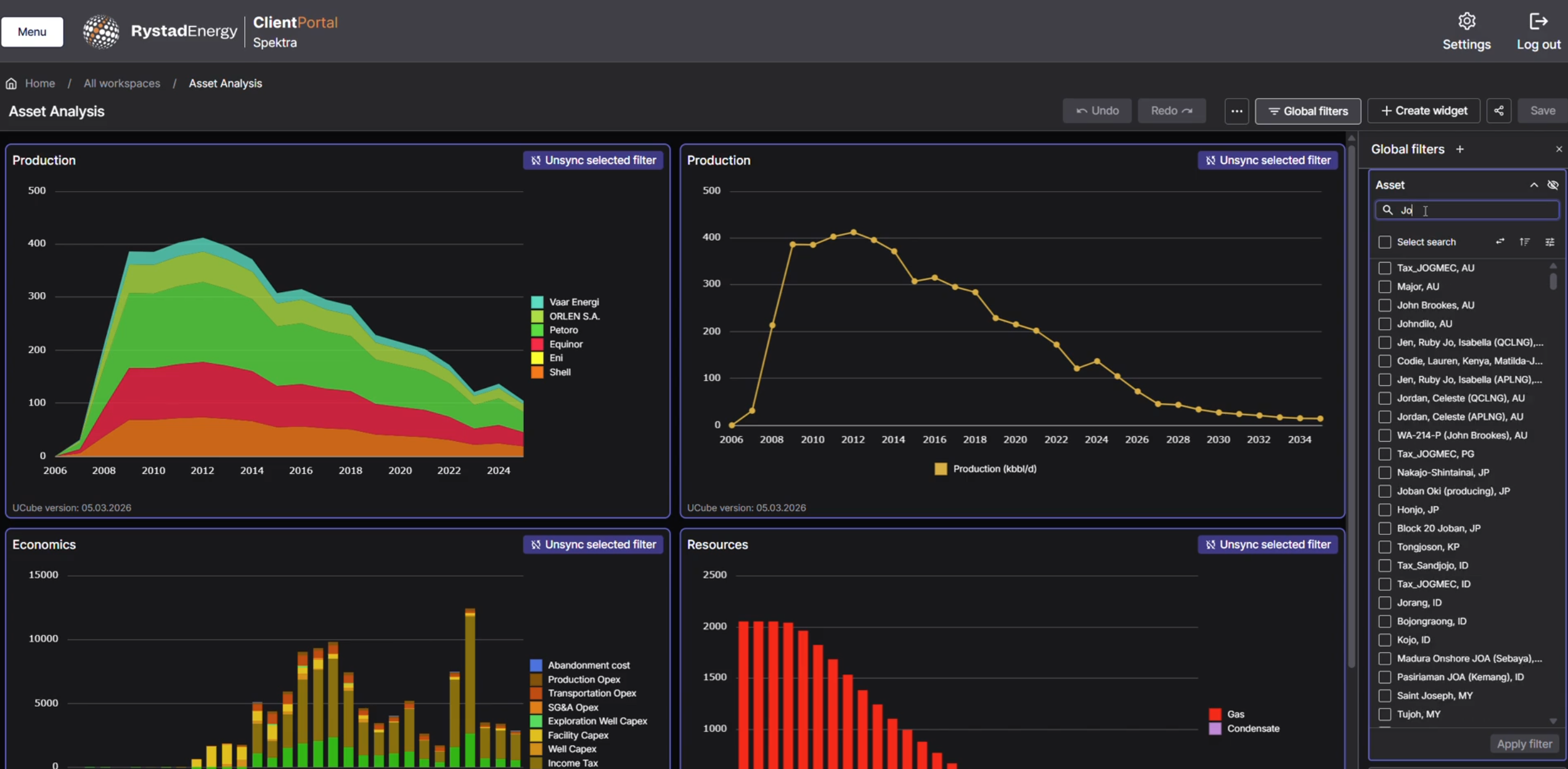Click Unsync selected filter on Economics widget
Viewport: 1568px width, 769px height.
click(x=593, y=545)
